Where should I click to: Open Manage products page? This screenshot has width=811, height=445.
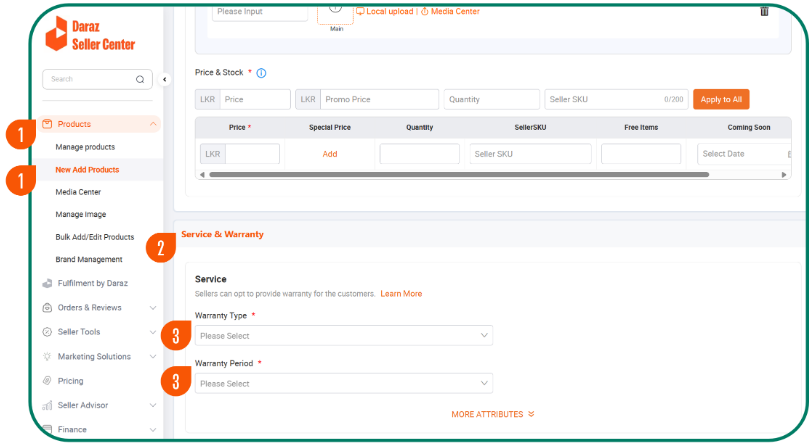click(85, 147)
